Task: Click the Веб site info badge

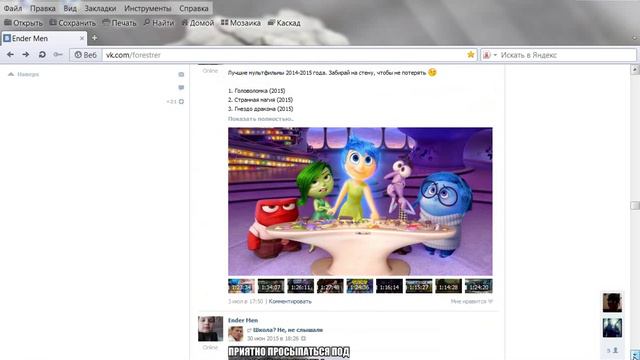Action: pyautogui.click(x=85, y=55)
